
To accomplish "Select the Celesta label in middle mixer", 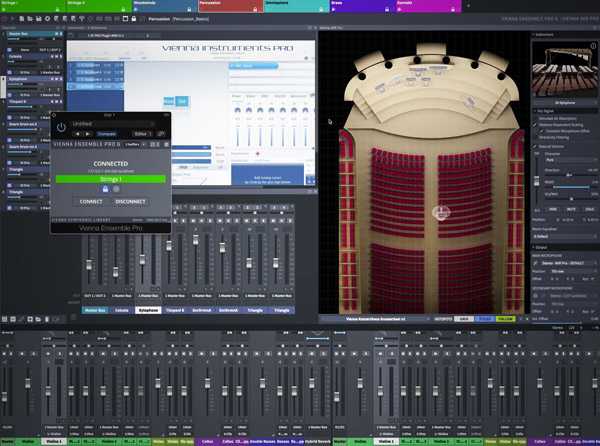I will (122, 310).
